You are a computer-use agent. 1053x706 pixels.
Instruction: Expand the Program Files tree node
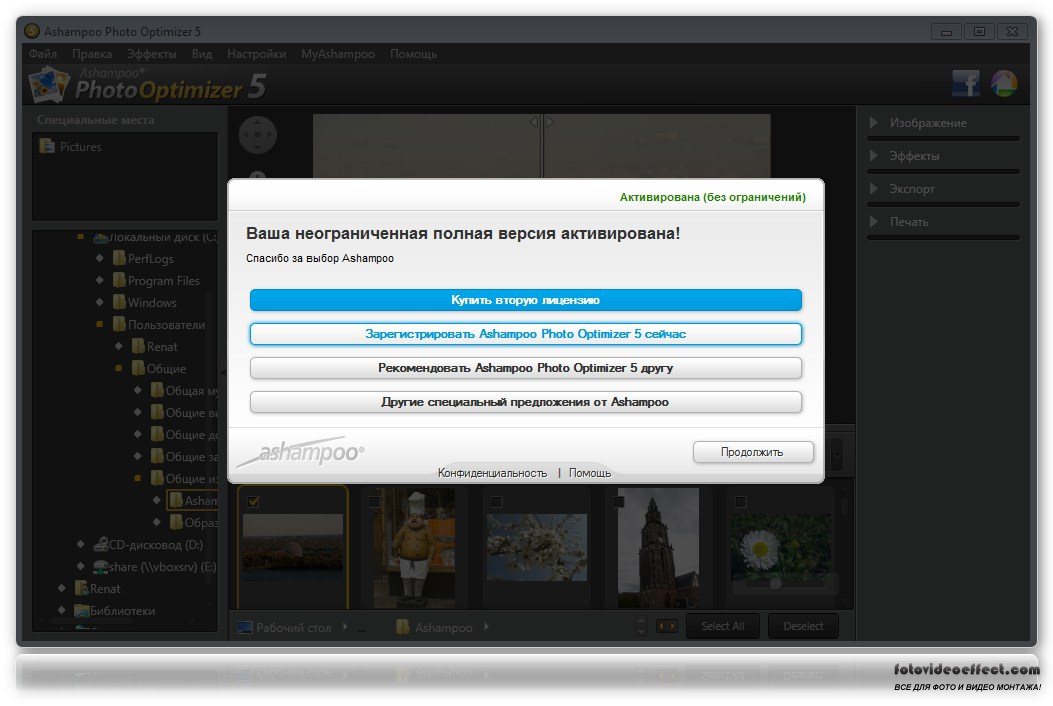tap(99, 280)
